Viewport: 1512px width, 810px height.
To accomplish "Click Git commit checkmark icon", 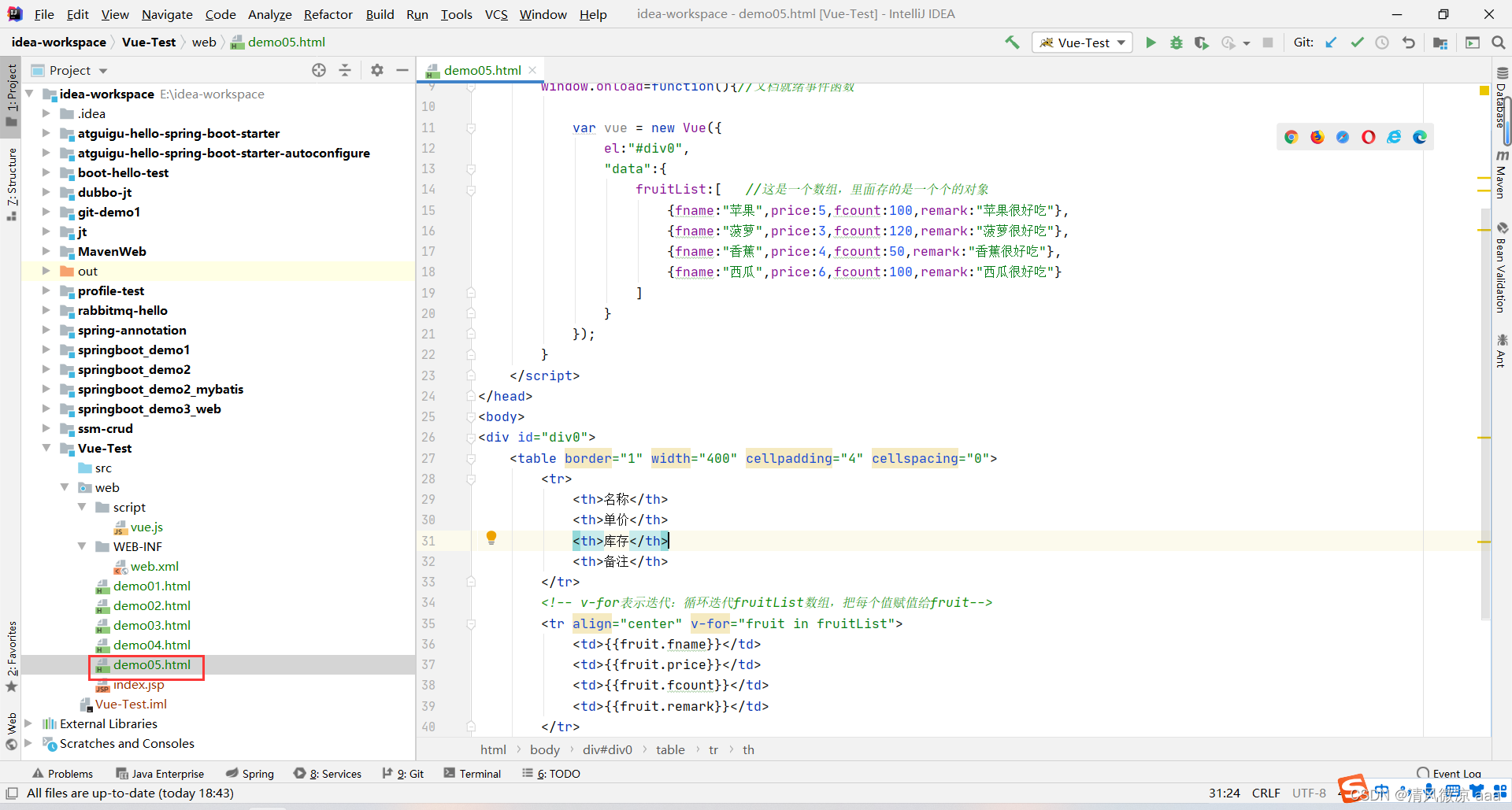I will pos(1357,43).
